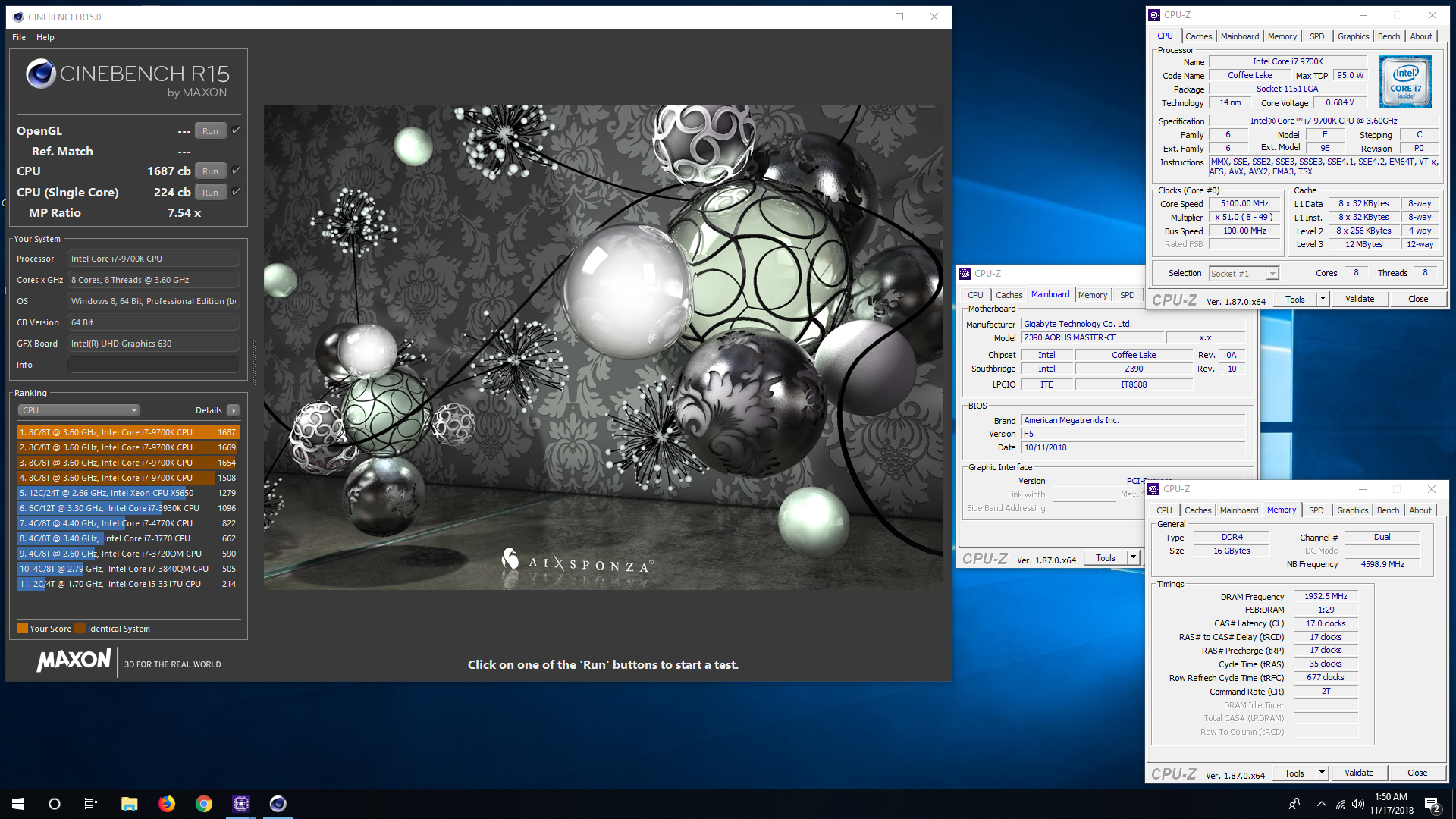1456x819 pixels.
Task: Open the File menu in Cinebench
Action: click(19, 37)
